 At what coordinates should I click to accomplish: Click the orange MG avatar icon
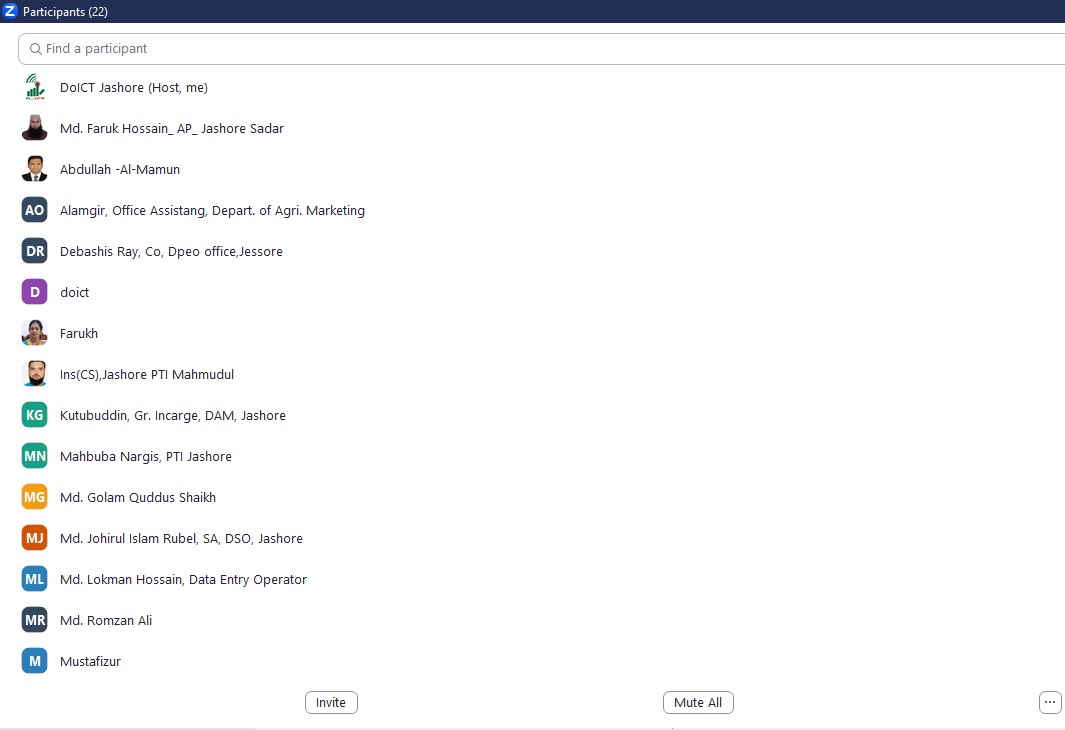tap(35, 497)
